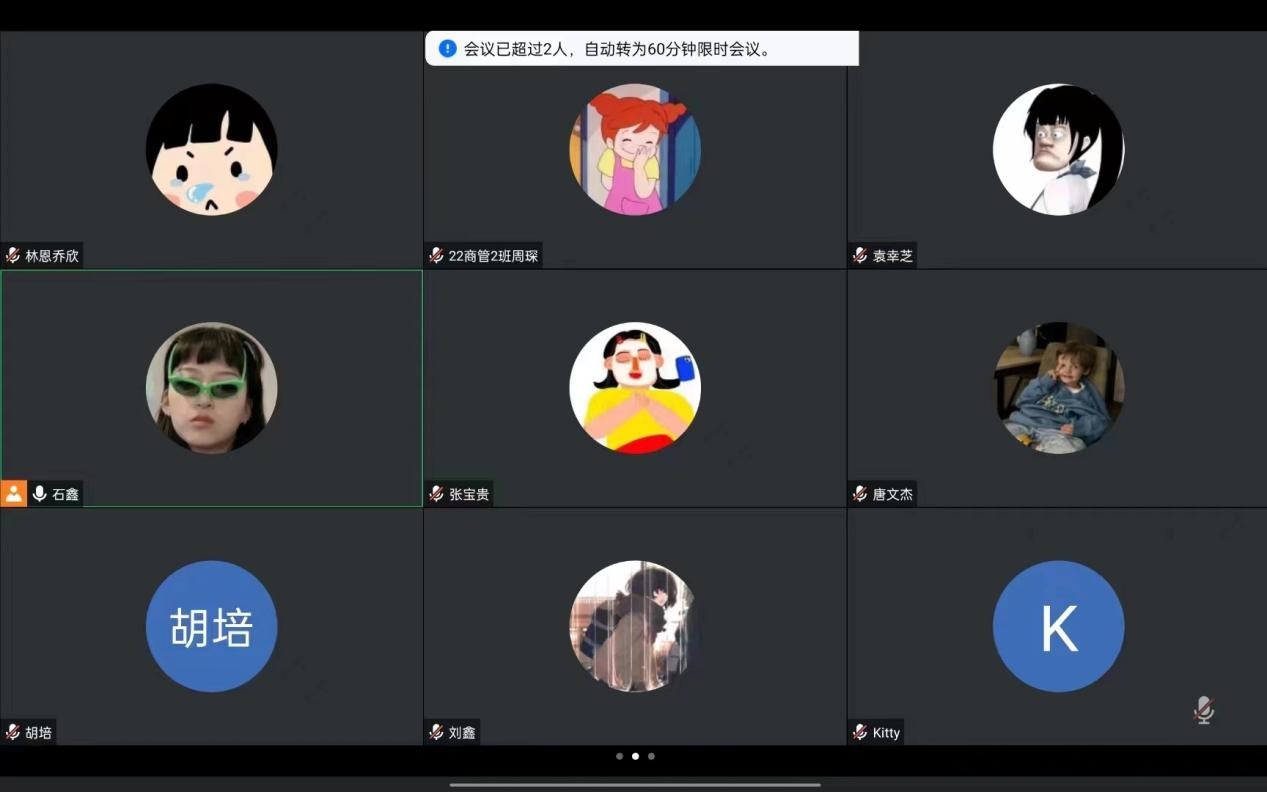Click muted mic icon beside 林恩乔欣

13,255
